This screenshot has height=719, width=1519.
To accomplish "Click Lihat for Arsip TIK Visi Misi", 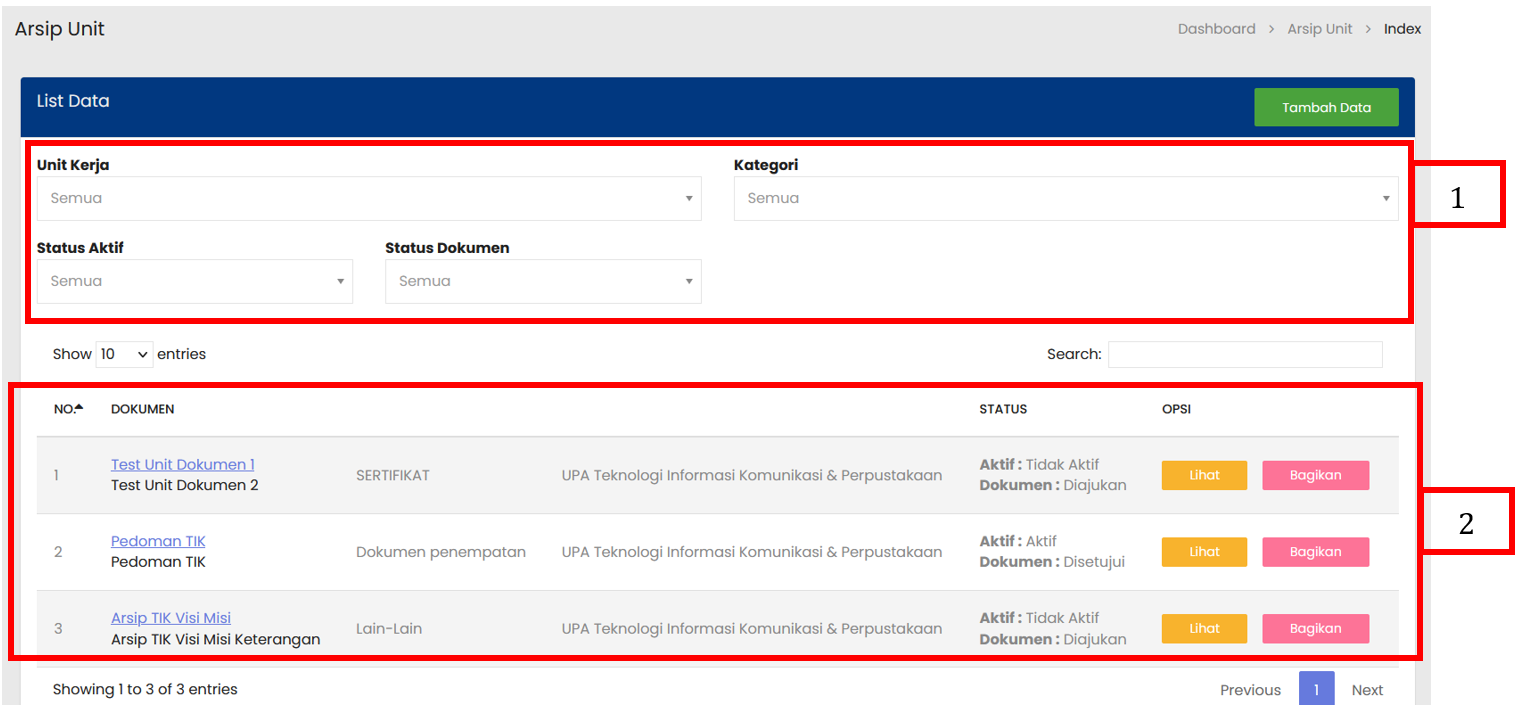I will point(1204,628).
